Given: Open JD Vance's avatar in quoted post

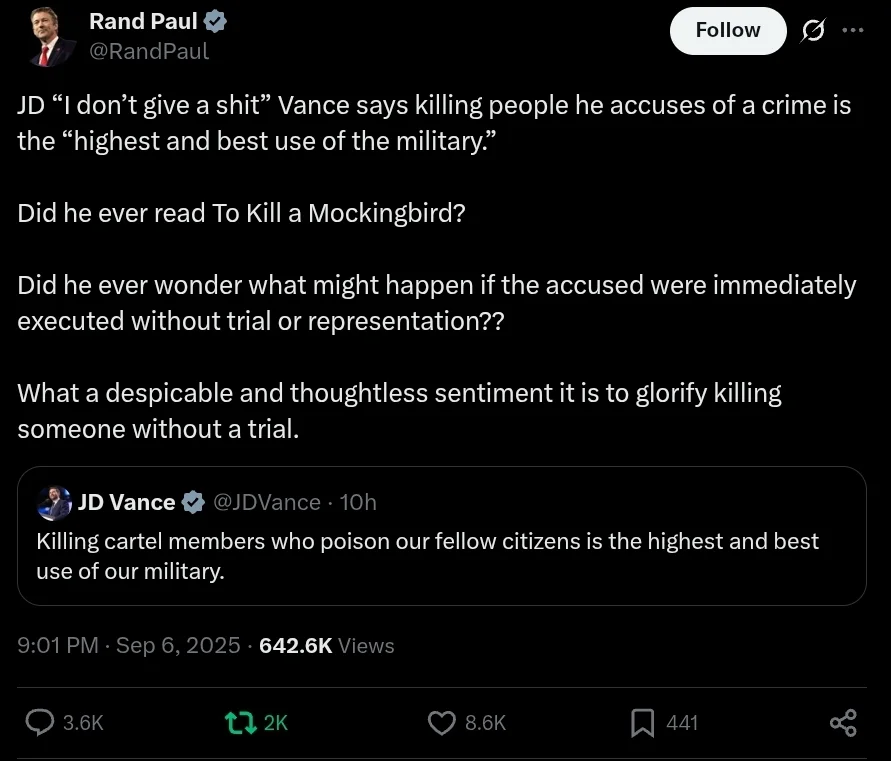Looking at the screenshot, I should (54, 502).
